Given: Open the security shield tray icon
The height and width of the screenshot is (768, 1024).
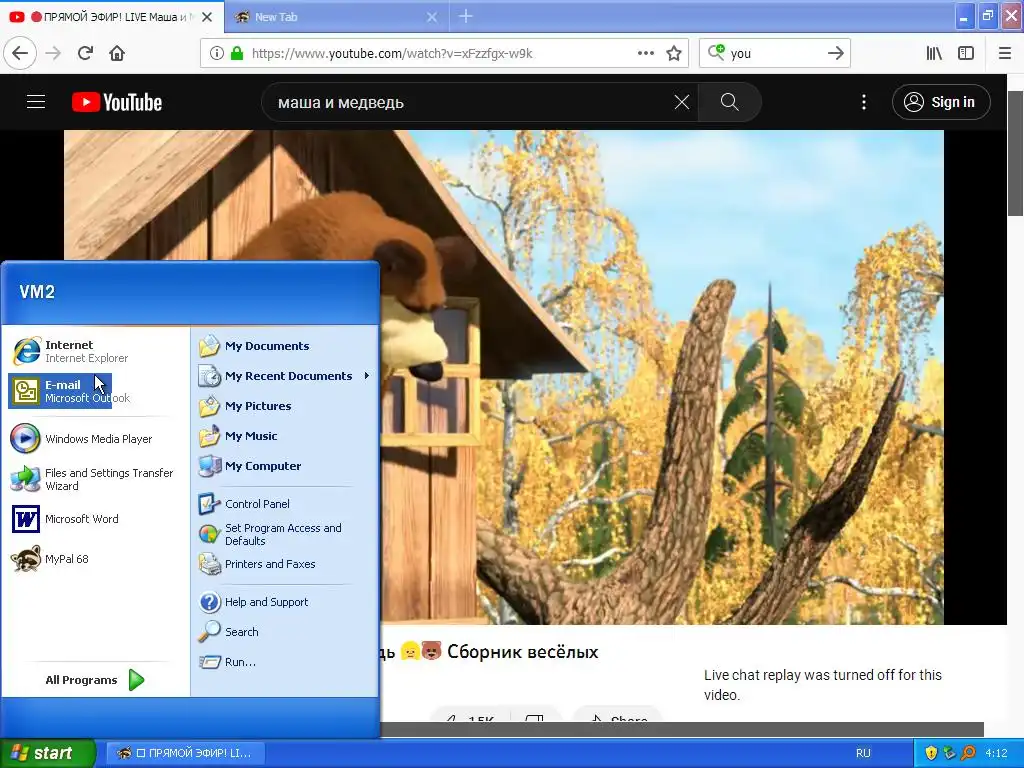Looking at the screenshot, I should 931,753.
